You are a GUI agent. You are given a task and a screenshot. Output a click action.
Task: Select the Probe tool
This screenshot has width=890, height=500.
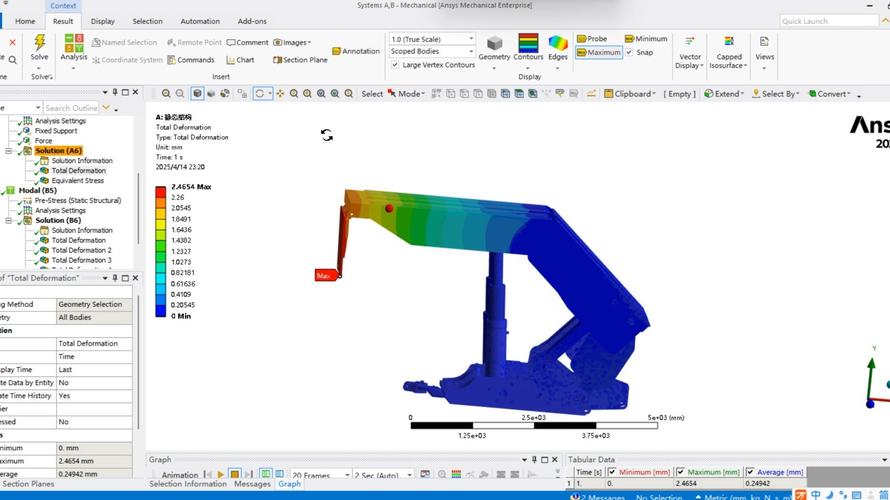tap(592, 39)
